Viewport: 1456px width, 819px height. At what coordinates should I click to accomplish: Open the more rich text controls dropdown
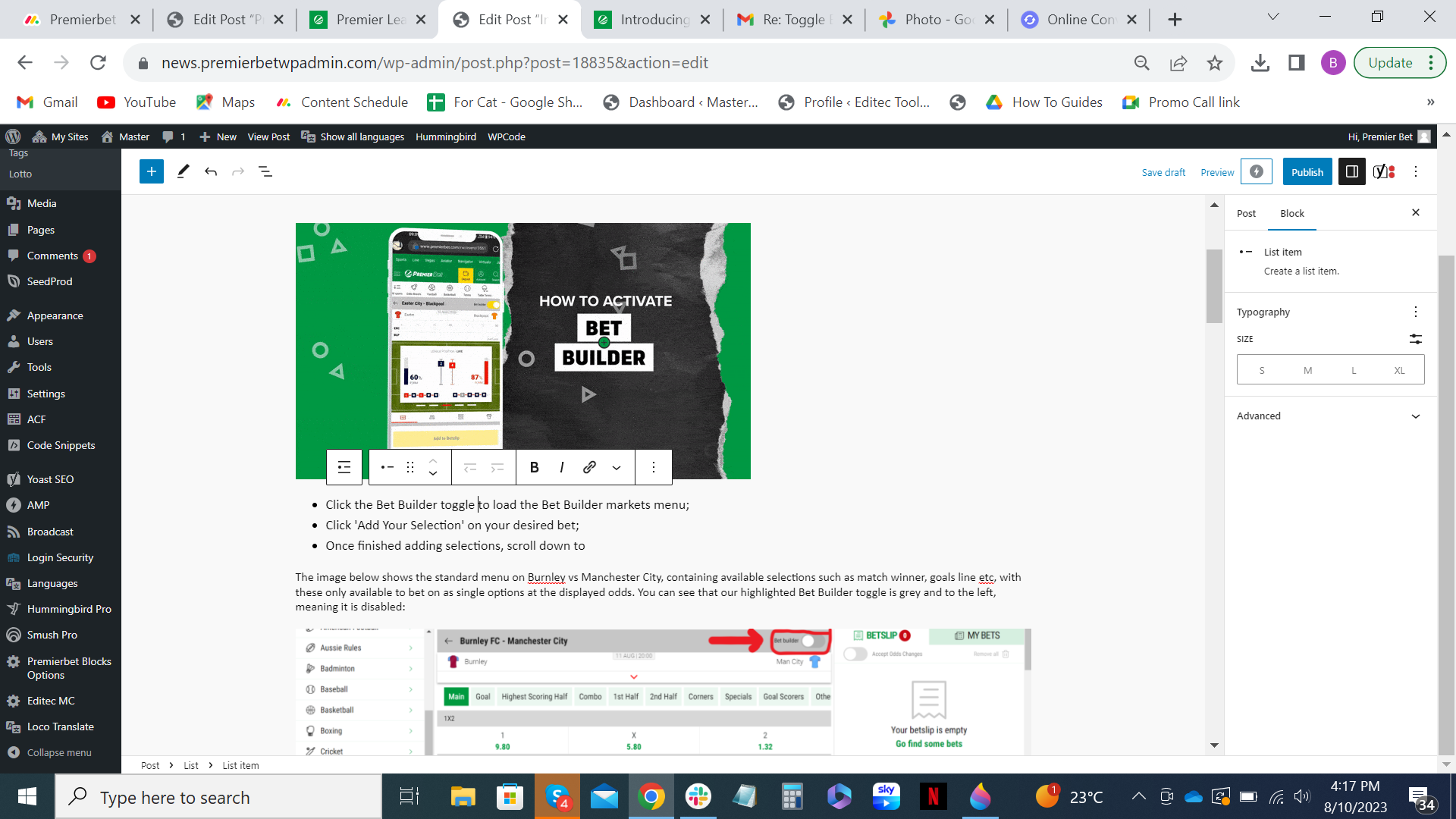(x=617, y=467)
